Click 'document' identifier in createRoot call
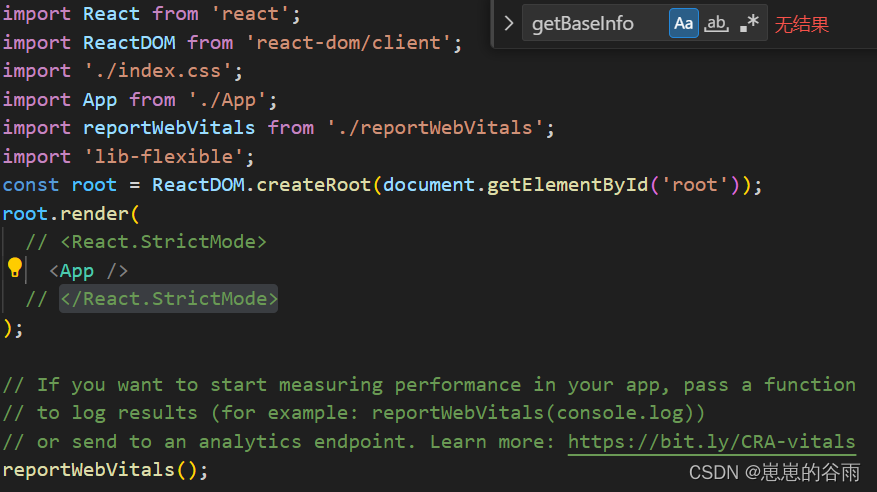 click(x=429, y=185)
